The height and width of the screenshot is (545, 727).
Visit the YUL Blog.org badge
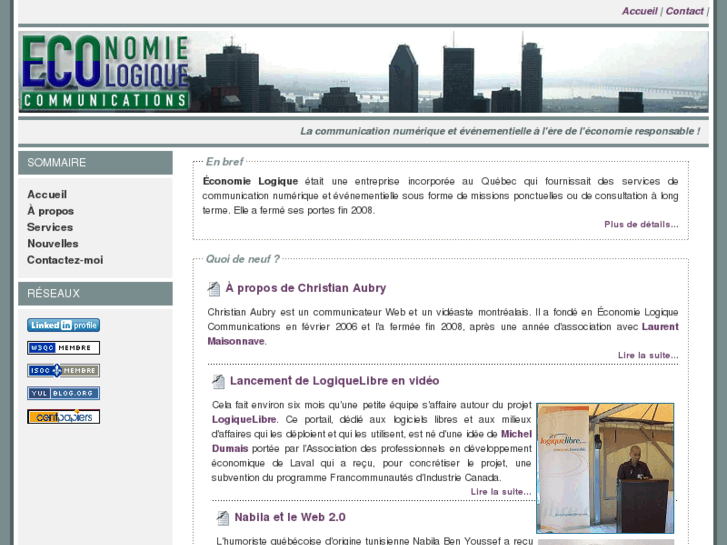click(64, 393)
